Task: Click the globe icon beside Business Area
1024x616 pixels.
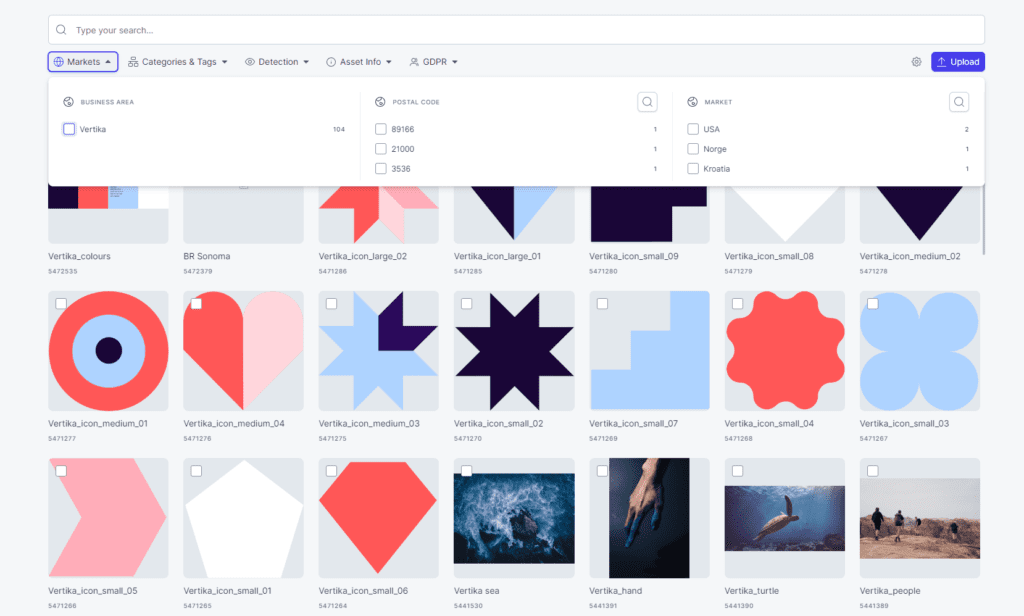Action: pos(69,102)
